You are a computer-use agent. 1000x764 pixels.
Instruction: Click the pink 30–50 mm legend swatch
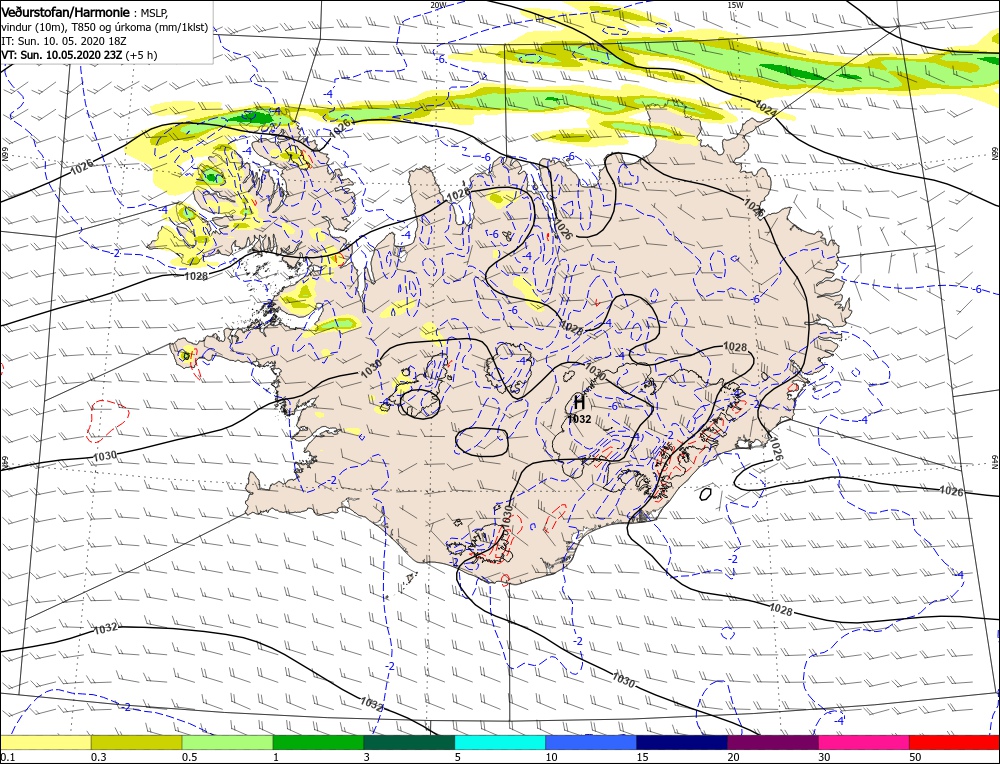pos(864,742)
